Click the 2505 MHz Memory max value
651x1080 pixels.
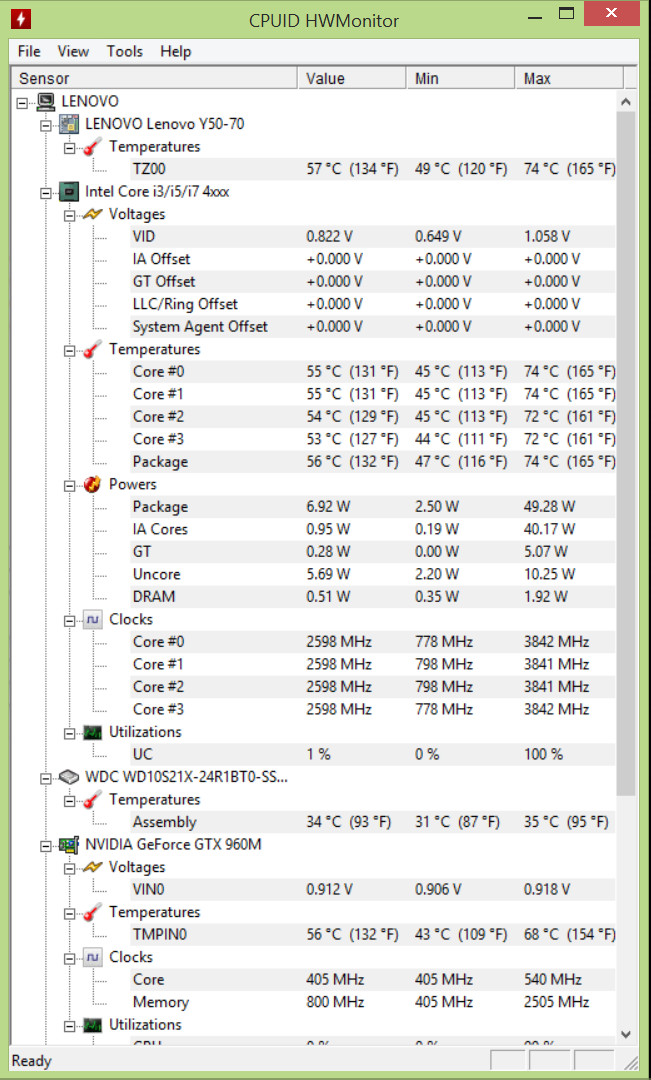click(x=557, y=1002)
